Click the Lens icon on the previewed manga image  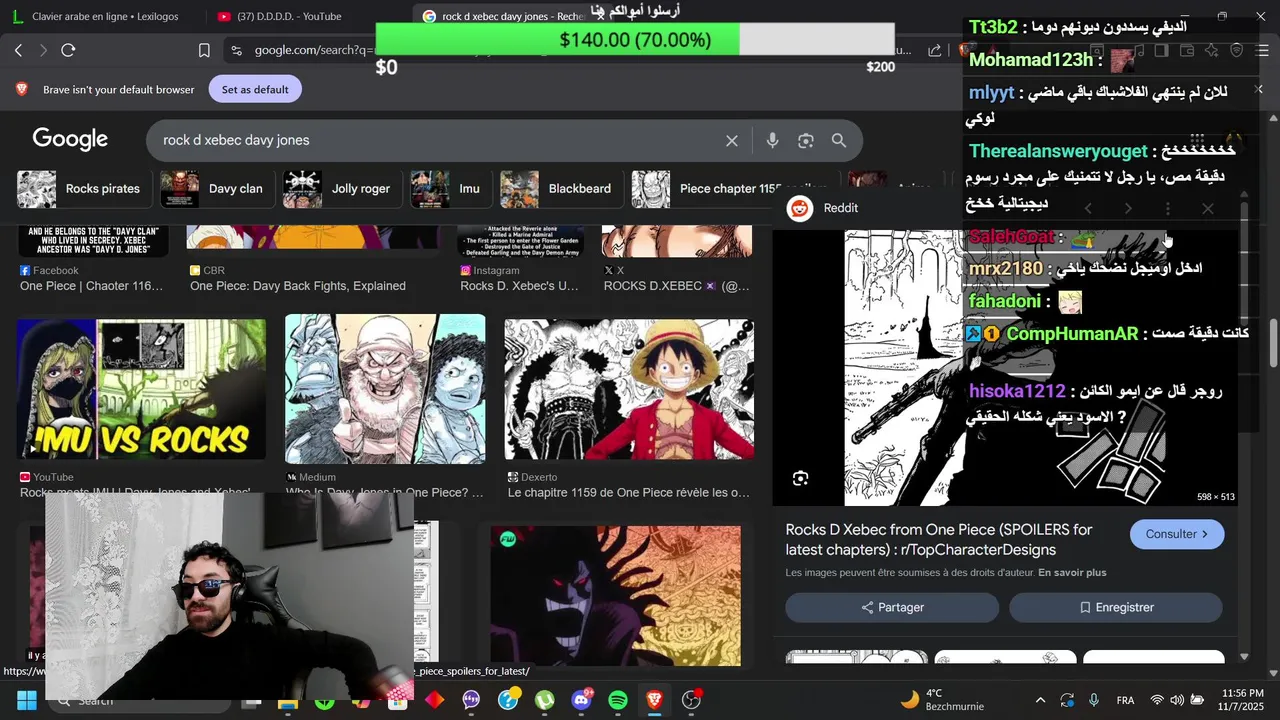click(800, 479)
